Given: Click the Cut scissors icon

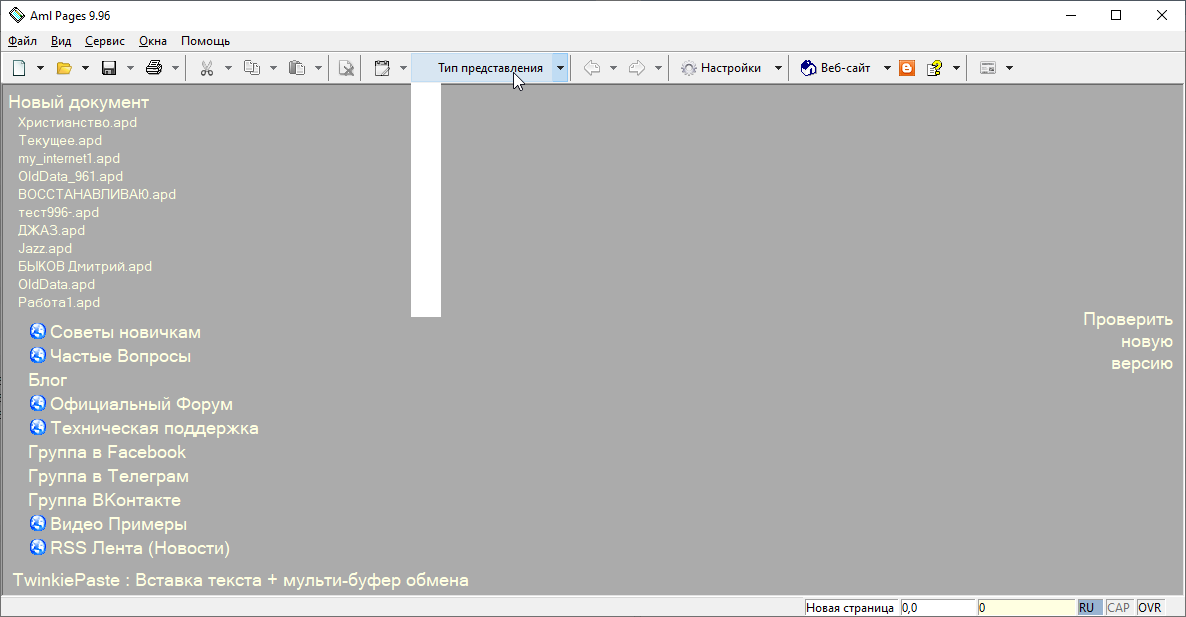Looking at the screenshot, I should [206, 68].
